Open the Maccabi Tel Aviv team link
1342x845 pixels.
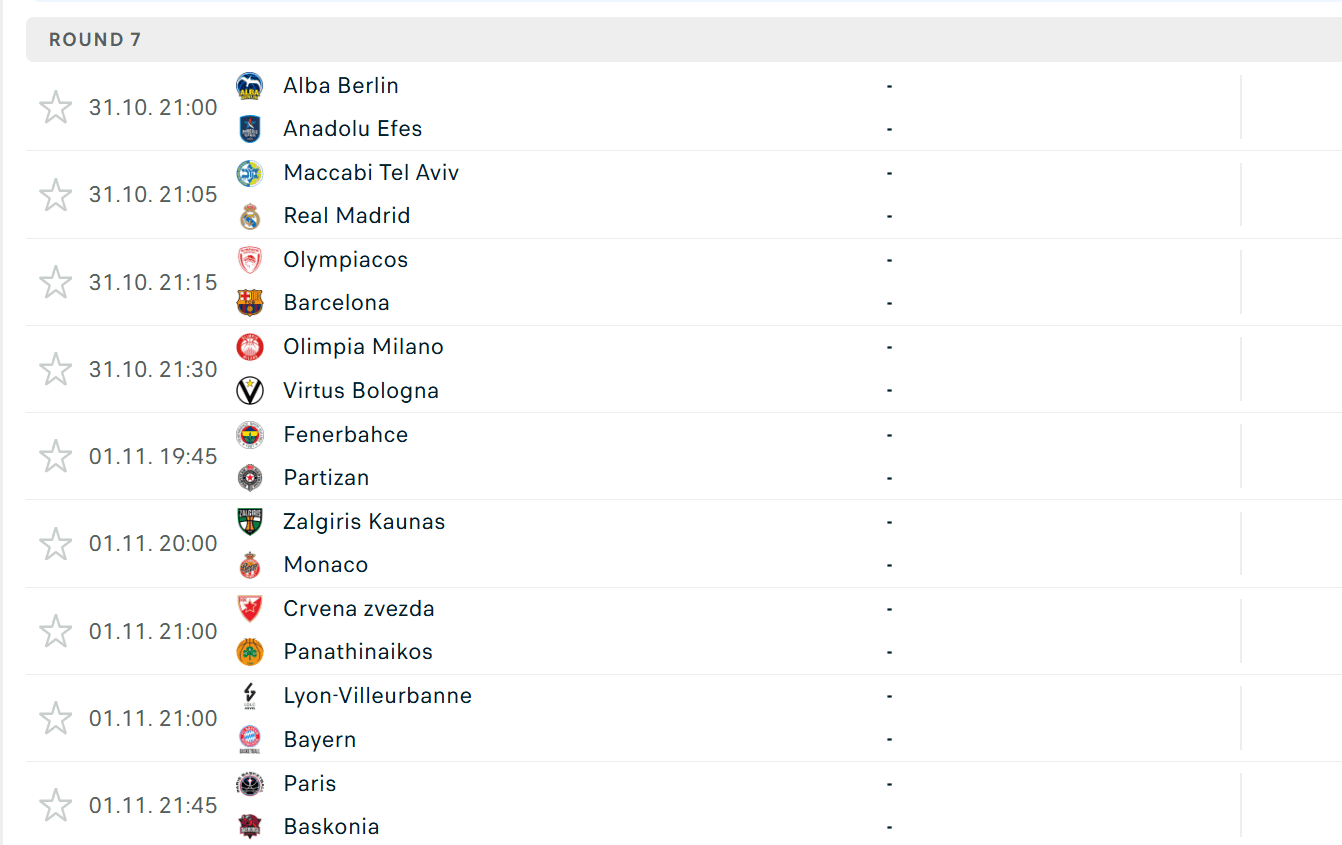371,173
